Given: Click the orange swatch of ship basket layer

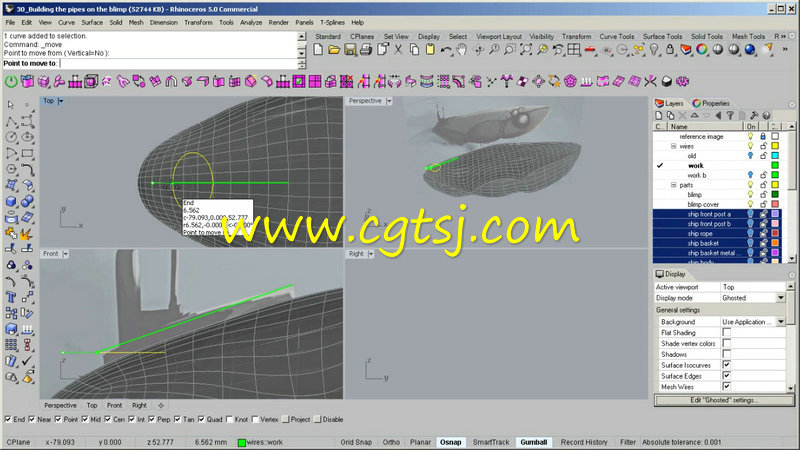Looking at the screenshot, I should click(x=775, y=243).
